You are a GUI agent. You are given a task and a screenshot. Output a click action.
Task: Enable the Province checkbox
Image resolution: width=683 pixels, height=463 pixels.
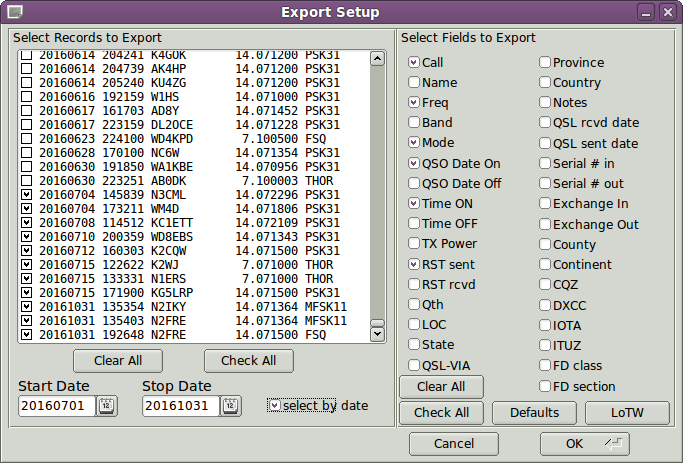pyautogui.click(x=544, y=62)
